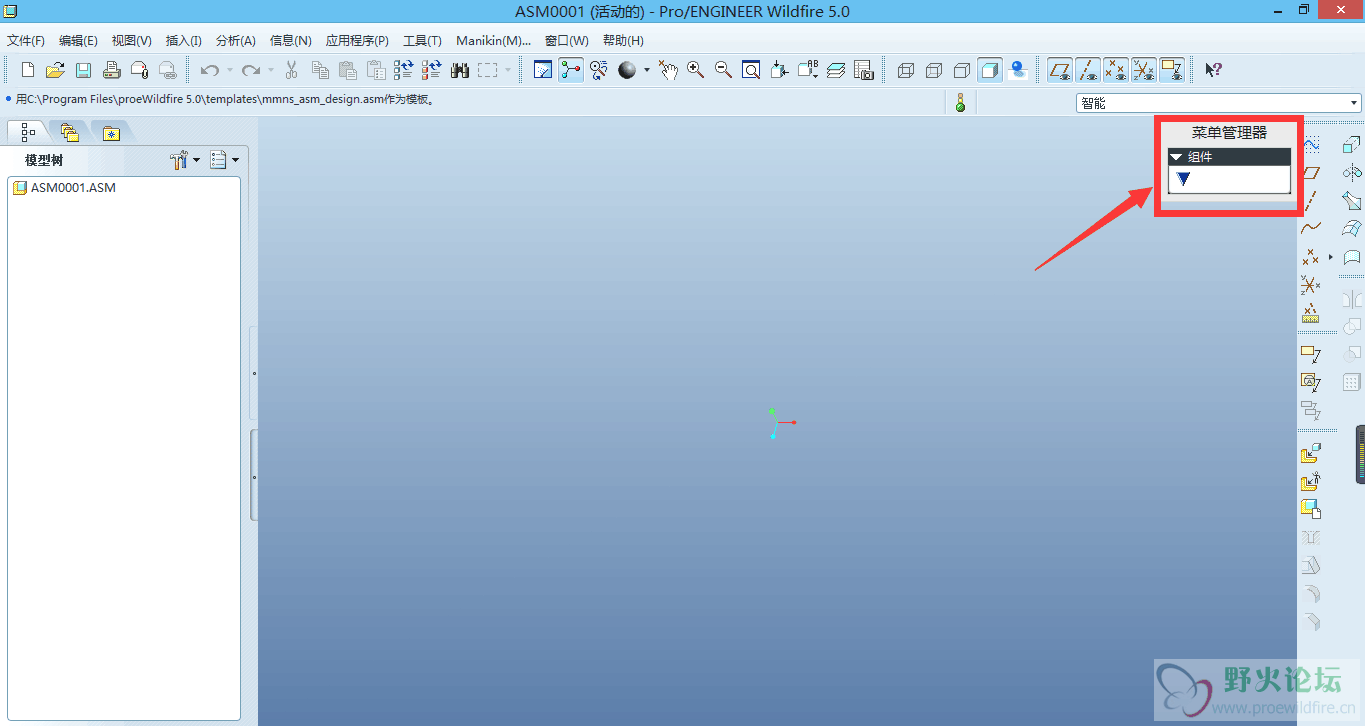Click the zoom out magnifier icon
This screenshot has height=726, width=1365.
point(723,70)
